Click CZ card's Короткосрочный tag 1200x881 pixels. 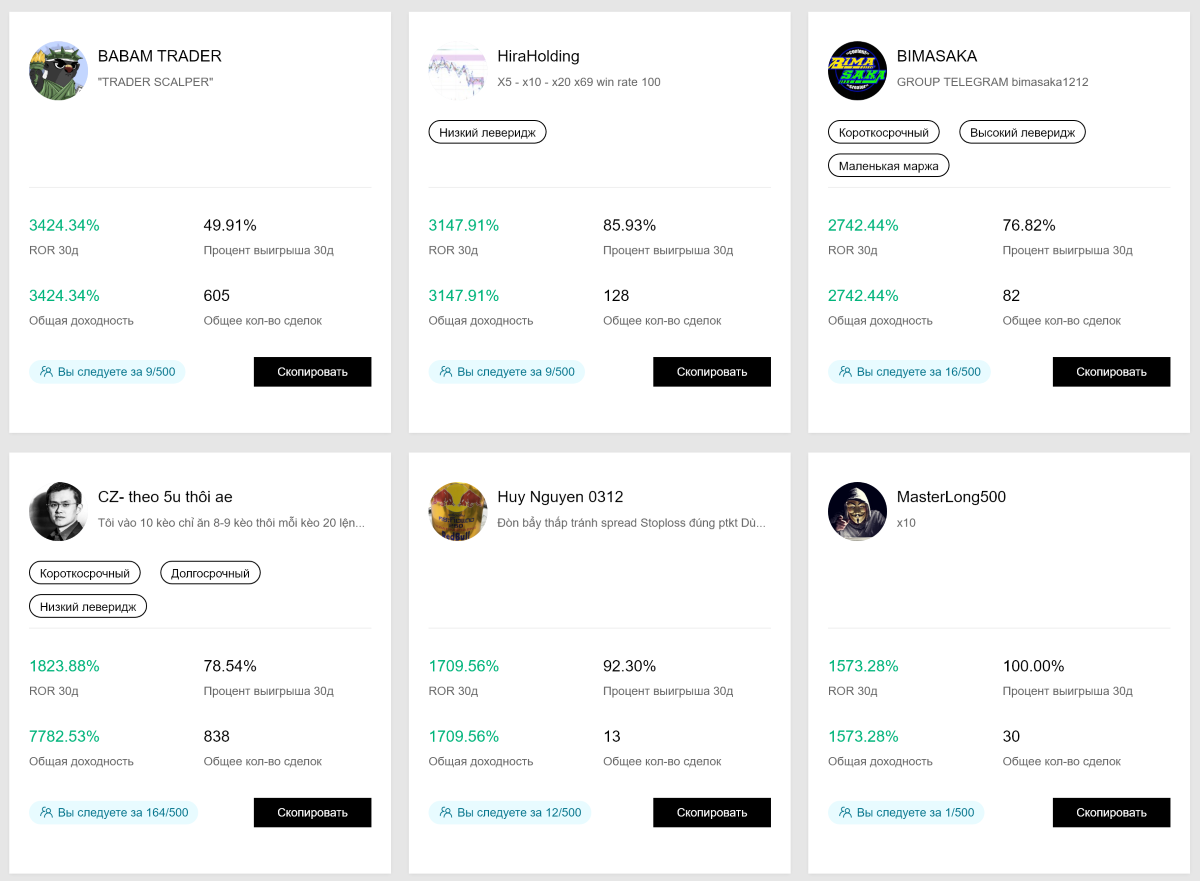(x=85, y=573)
